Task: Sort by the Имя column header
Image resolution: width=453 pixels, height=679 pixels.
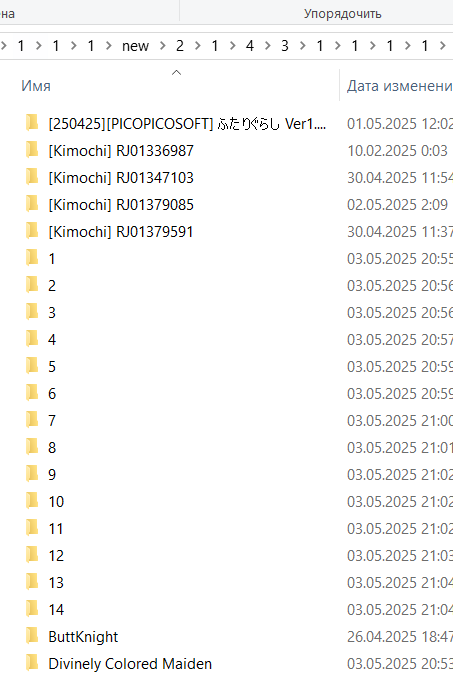Action: click(36, 86)
